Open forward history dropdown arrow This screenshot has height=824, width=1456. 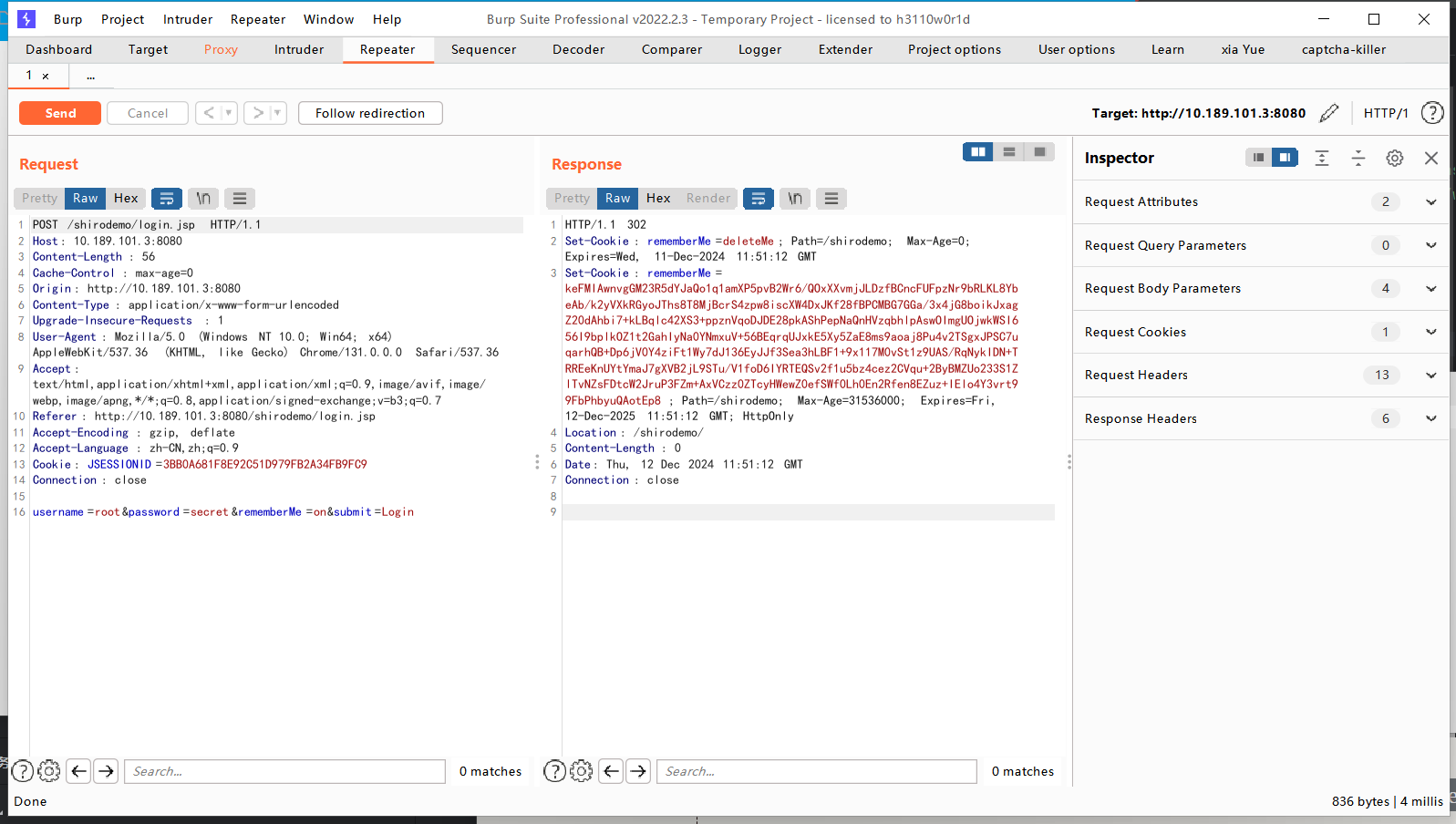point(278,113)
